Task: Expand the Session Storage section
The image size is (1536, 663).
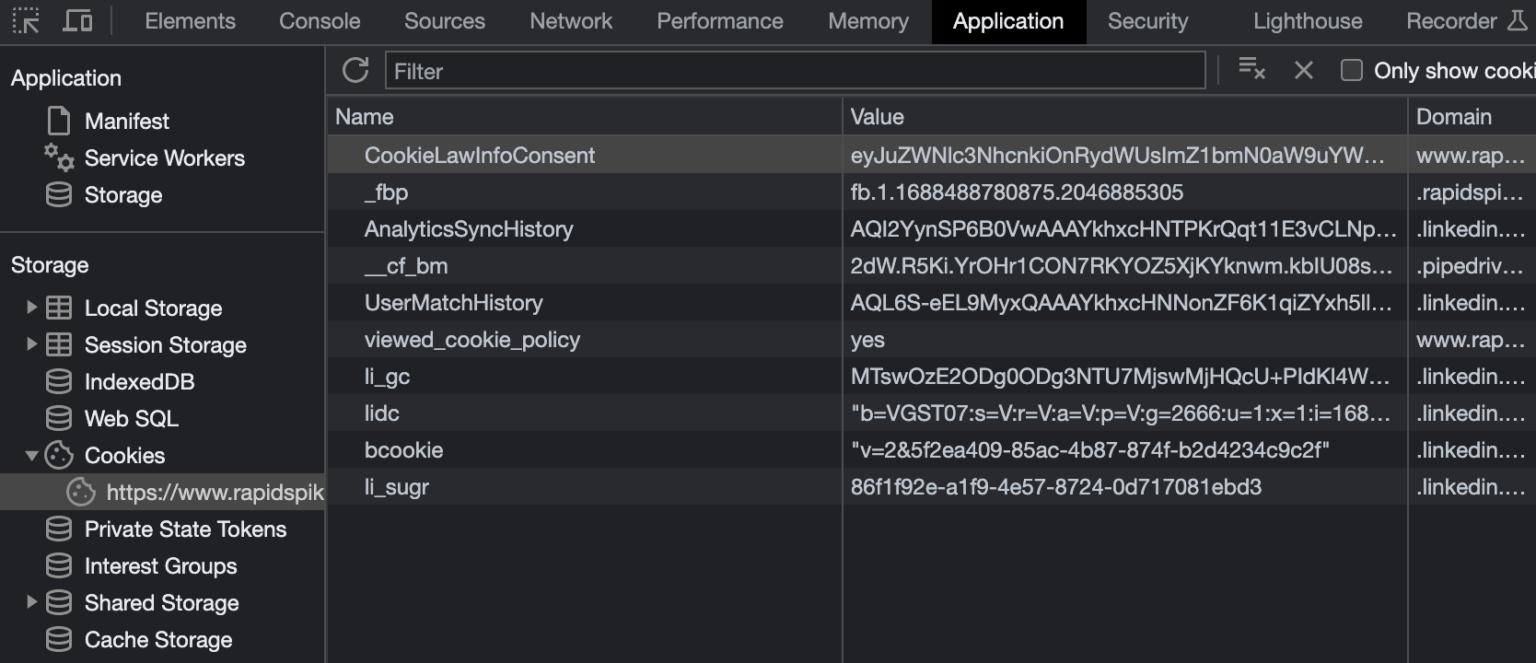Action: (29, 345)
